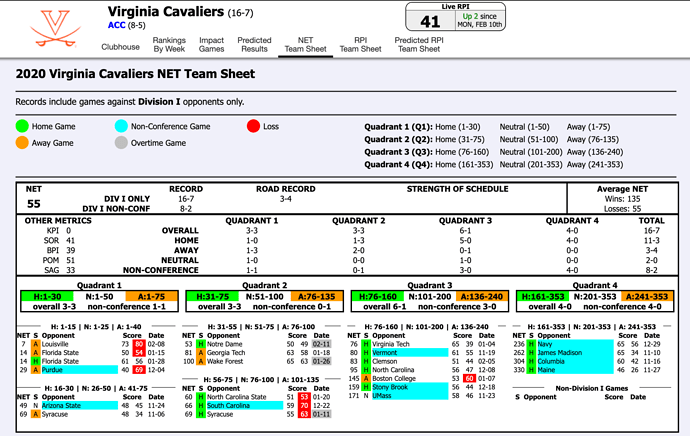This screenshot has height=436, width=690.
Task: Click the orange Away Game legend circle
Action: coord(22,143)
